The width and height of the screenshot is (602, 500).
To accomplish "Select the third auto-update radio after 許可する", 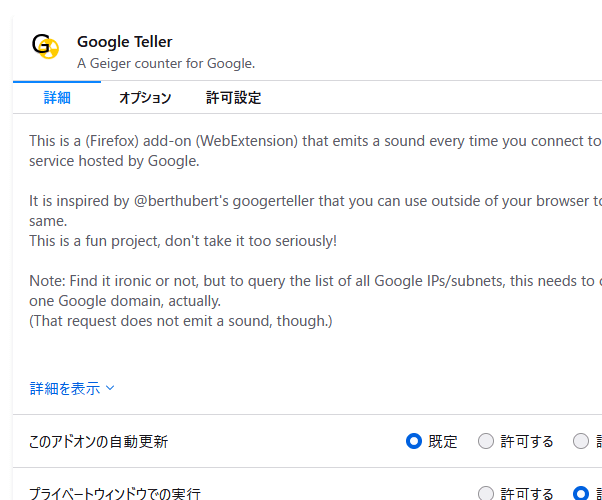I will 581,441.
